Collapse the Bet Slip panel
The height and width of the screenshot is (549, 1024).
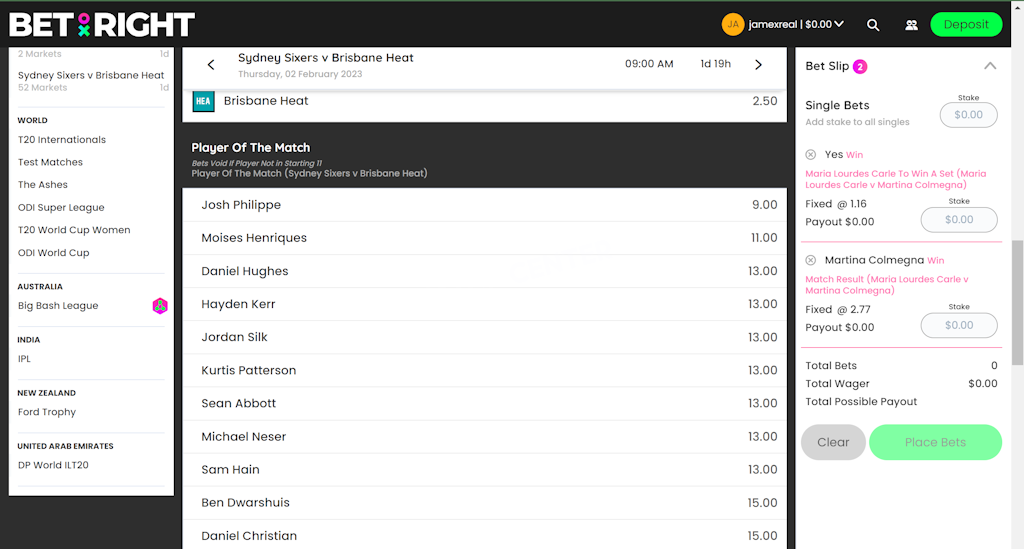990,66
